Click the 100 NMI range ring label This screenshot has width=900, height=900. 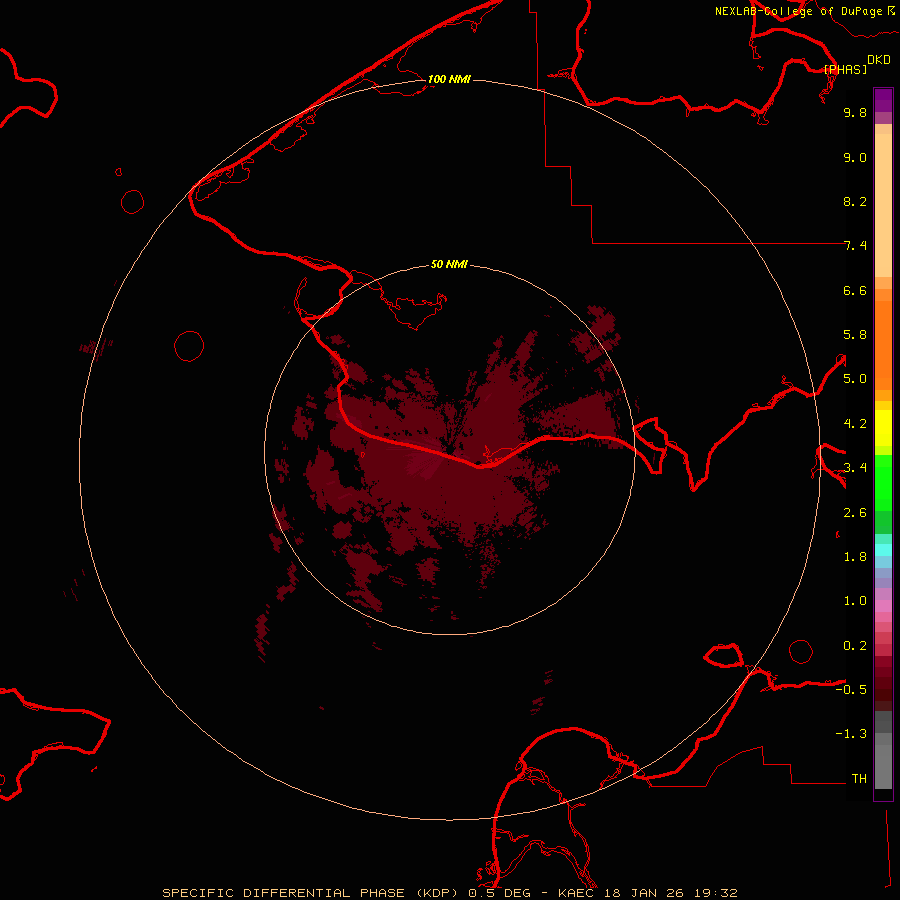449,79
